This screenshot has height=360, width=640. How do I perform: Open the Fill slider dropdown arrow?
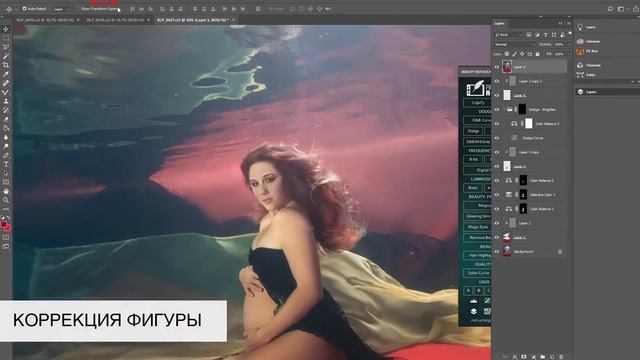tap(568, 54)
